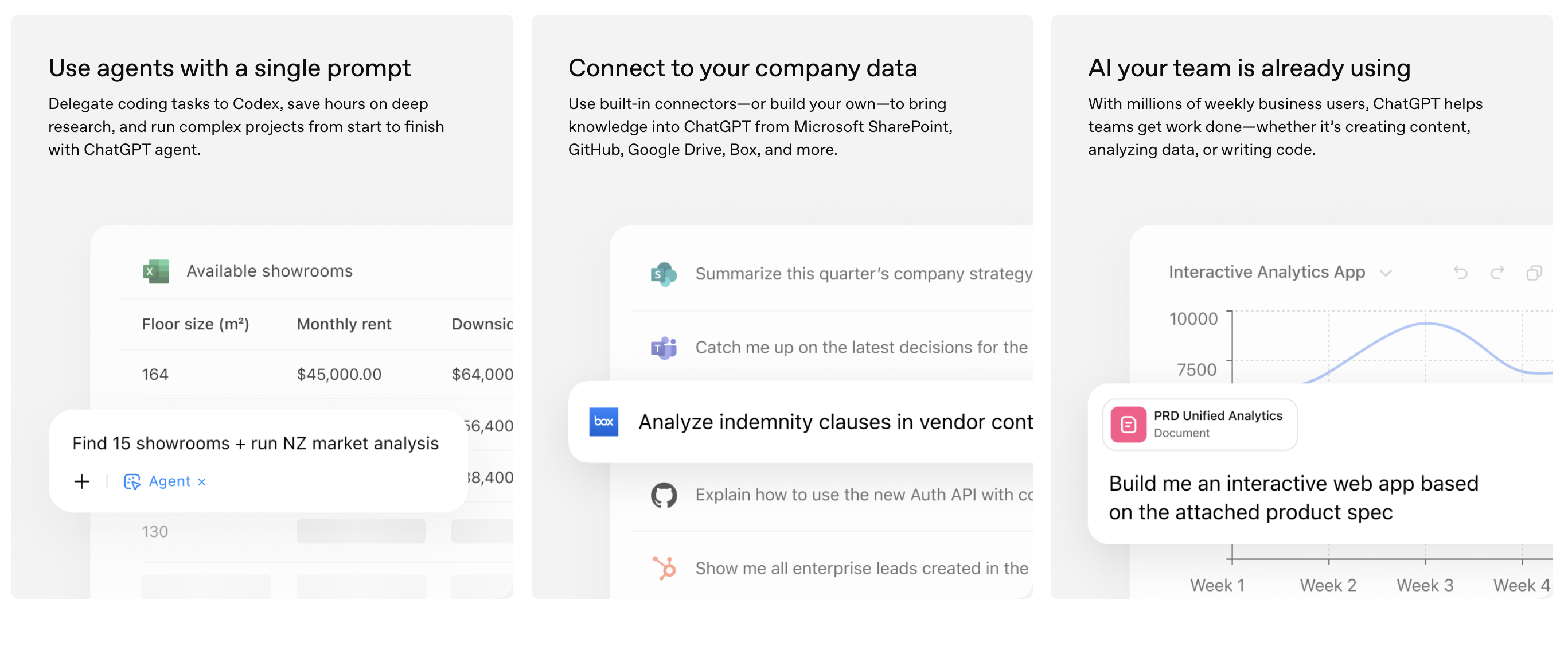Open the PRD Unified Analytics document attachment

click(1199, 423)
